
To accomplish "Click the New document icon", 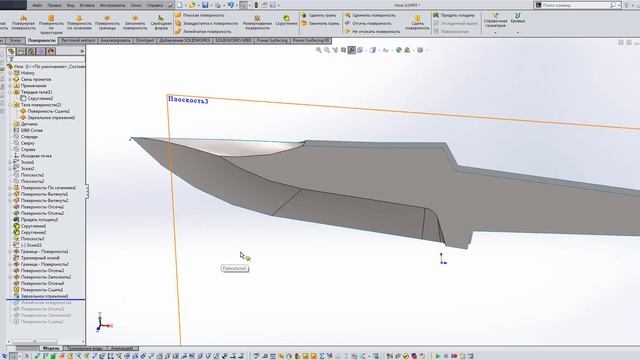I will click(180, 5).
